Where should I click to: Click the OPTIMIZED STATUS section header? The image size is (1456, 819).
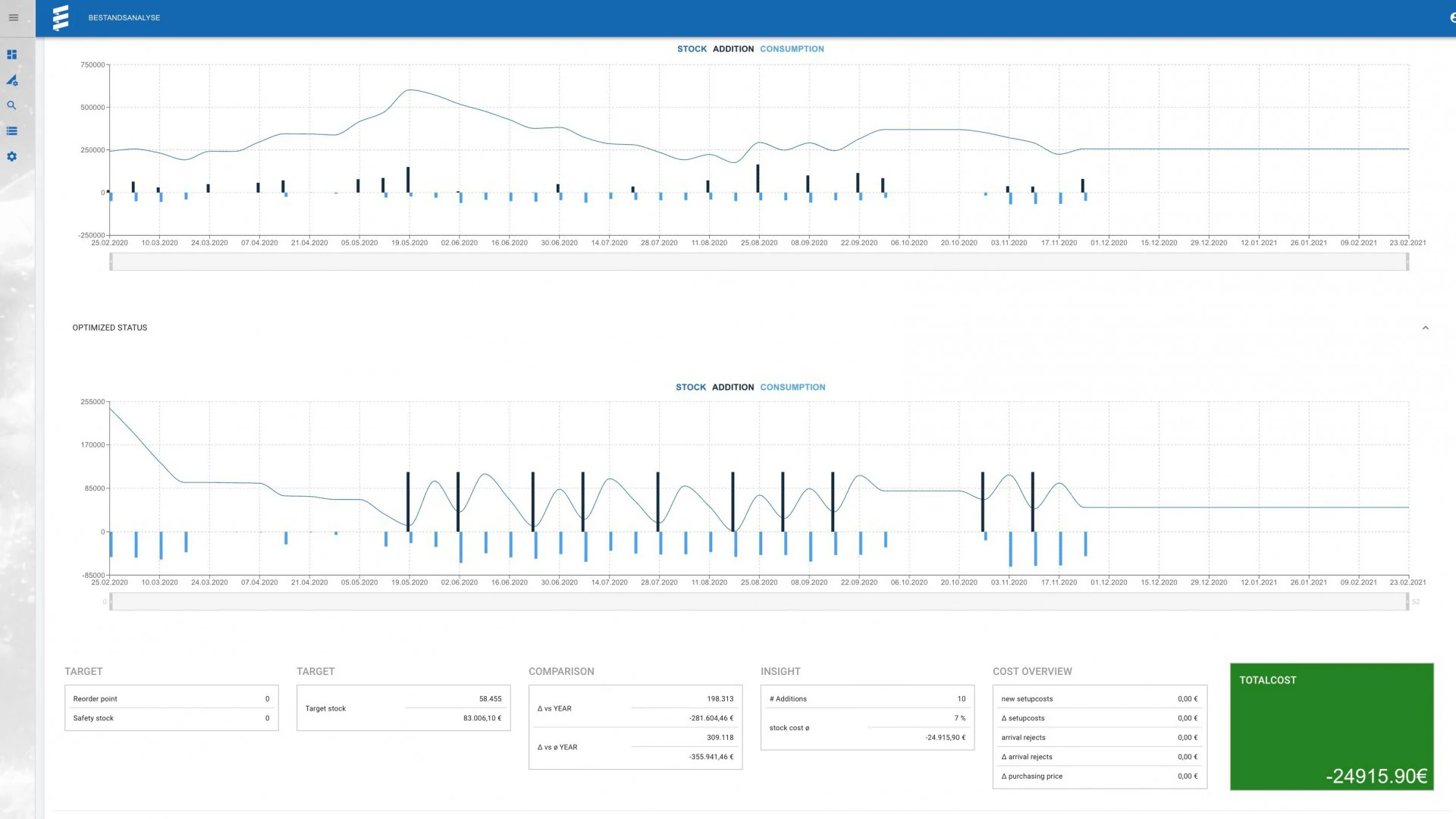[110, 328]
